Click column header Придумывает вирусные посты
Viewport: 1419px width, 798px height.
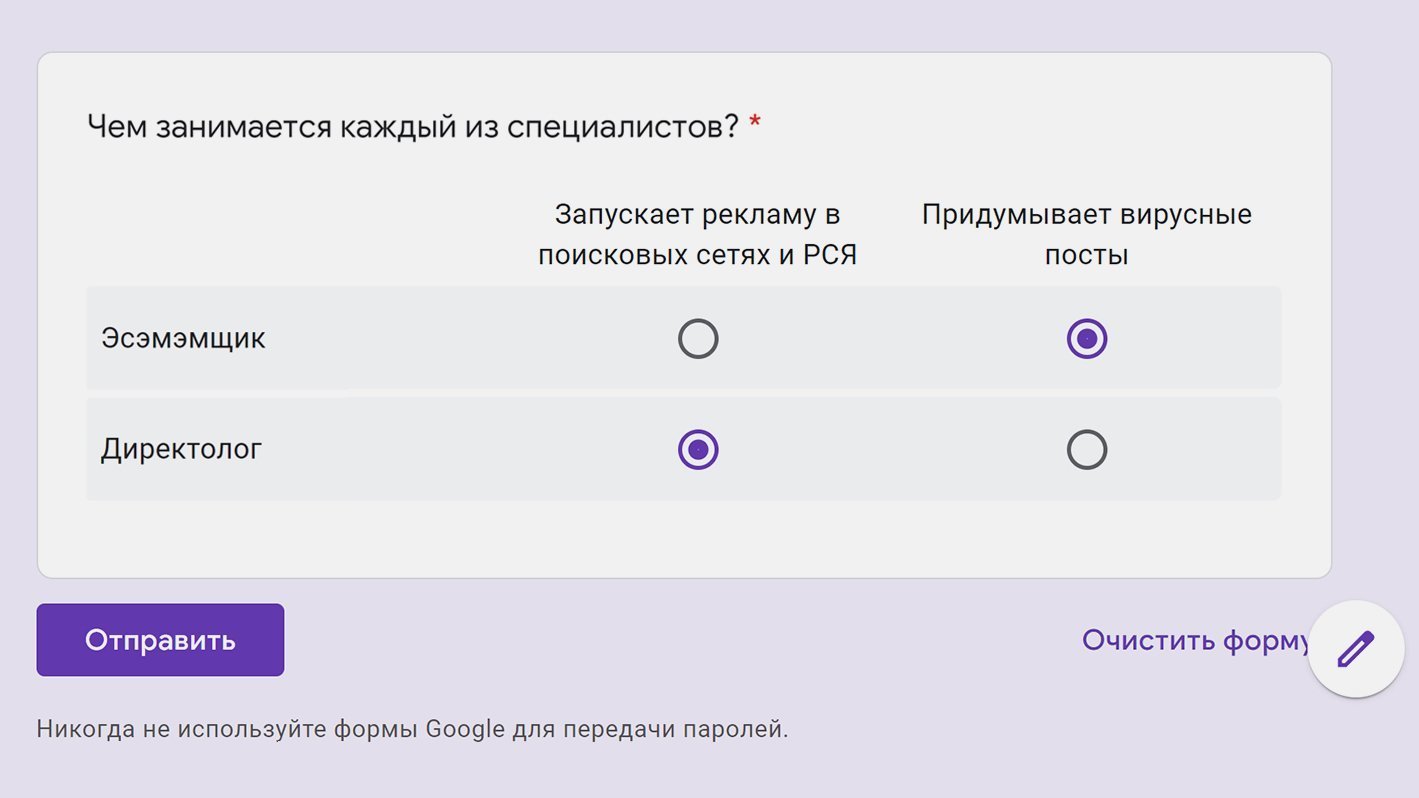click(x=1087, y=235)
